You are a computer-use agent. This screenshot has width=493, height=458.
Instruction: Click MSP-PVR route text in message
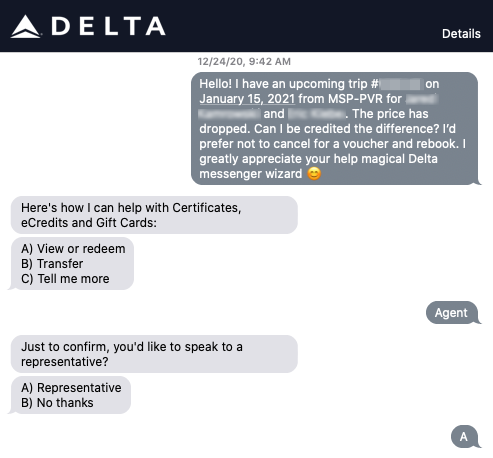(x=355, y=99)
